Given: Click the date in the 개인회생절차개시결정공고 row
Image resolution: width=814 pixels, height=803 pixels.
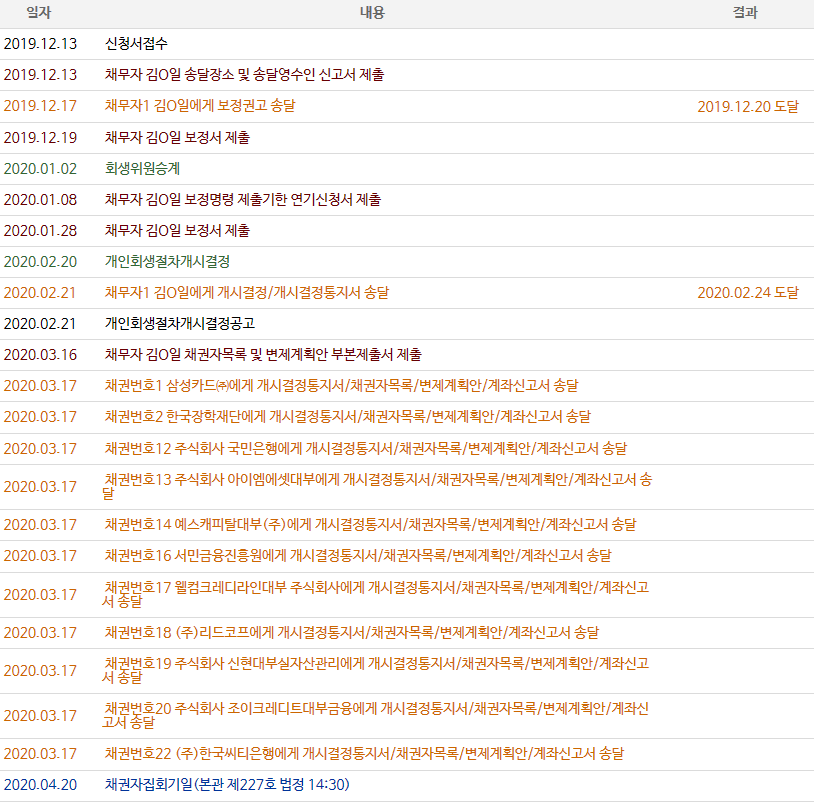Looking at the screenshot, I should [40, 324].
